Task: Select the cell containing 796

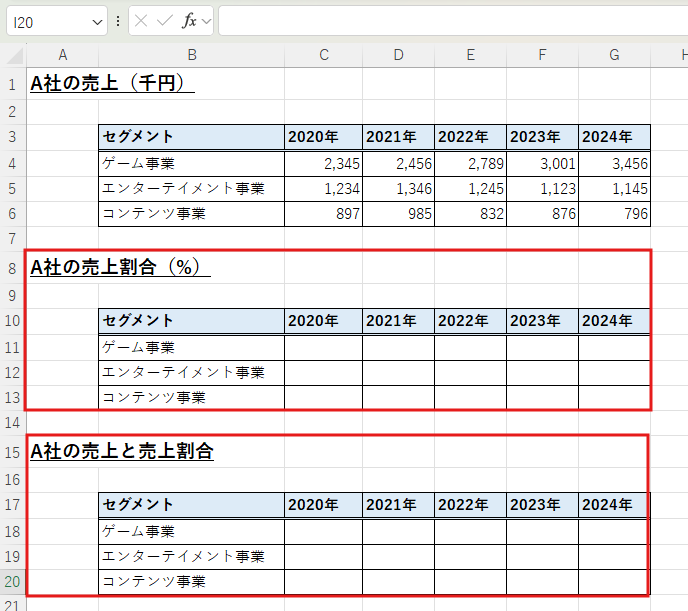Action: click(614, 213)
